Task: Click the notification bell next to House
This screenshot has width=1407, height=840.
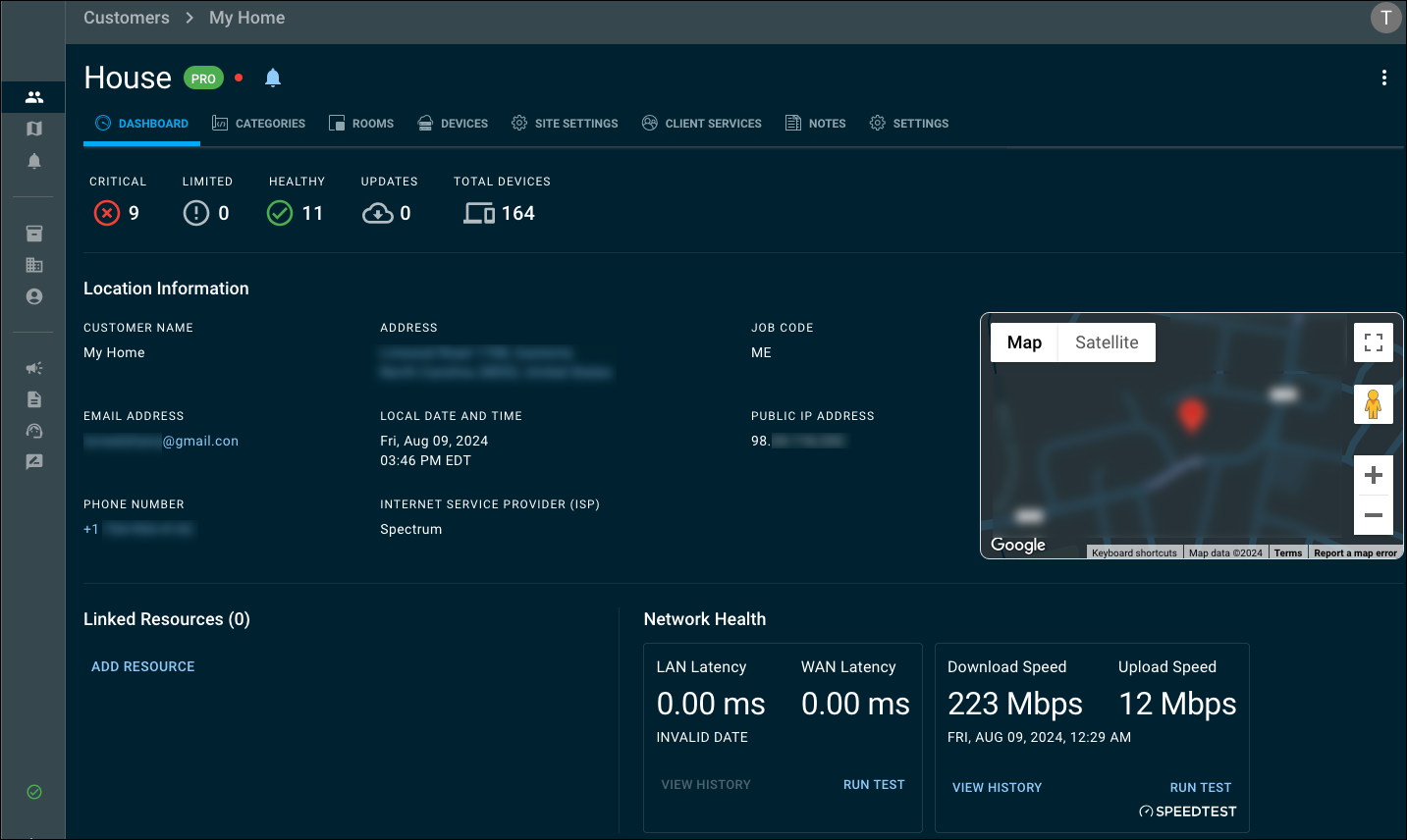Action: pyautogui.click(x=273, y=78)
